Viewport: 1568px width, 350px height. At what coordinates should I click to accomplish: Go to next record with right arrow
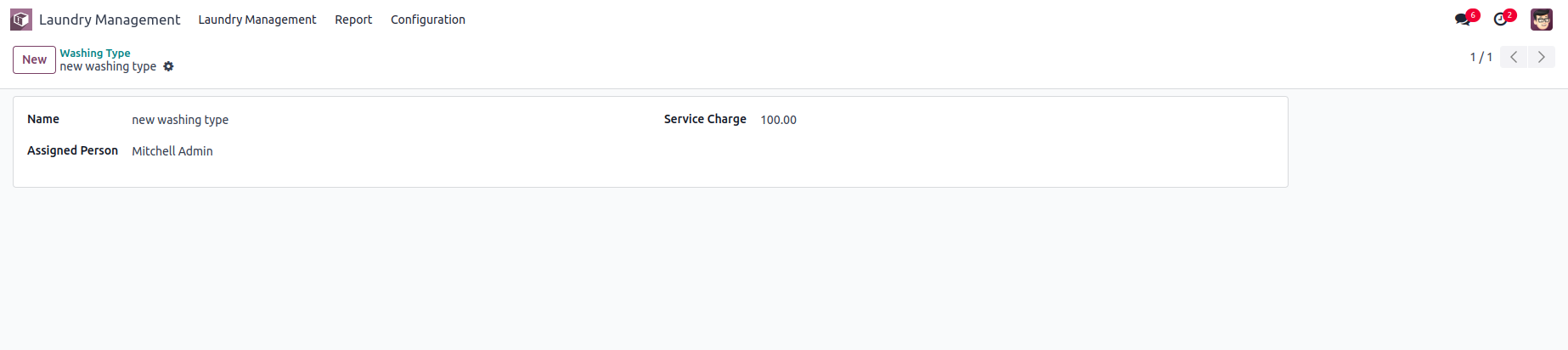[1542, 57]
